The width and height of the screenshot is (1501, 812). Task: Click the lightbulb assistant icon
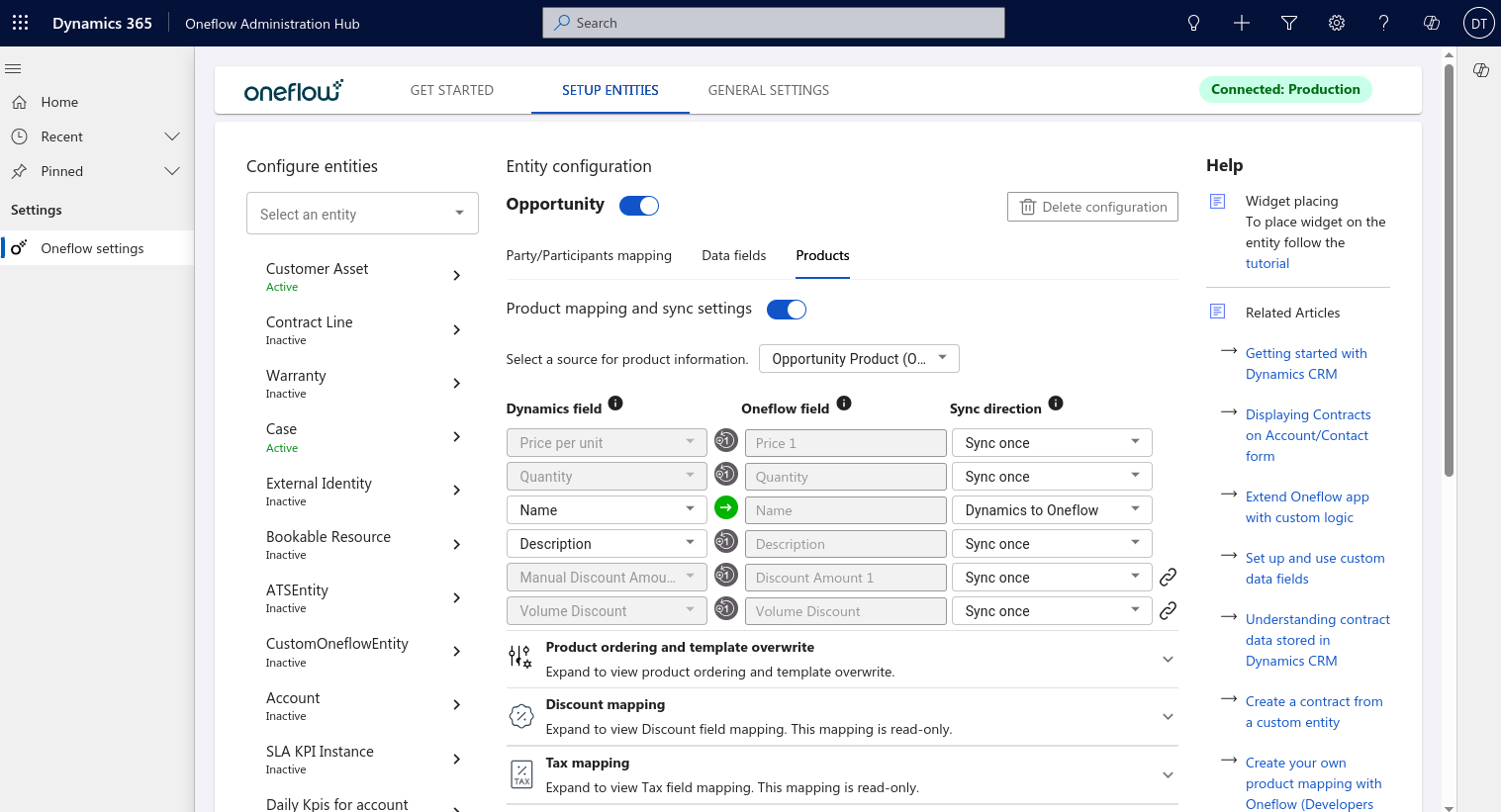(1194, 23)
